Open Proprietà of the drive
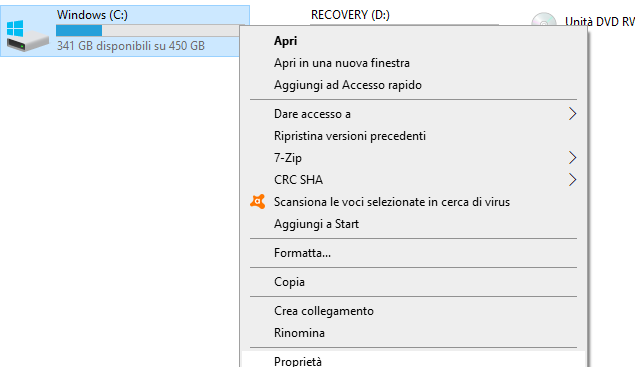The width and height of the screenshot is (635, 367). pyautogui.click(x=413, y=360)
